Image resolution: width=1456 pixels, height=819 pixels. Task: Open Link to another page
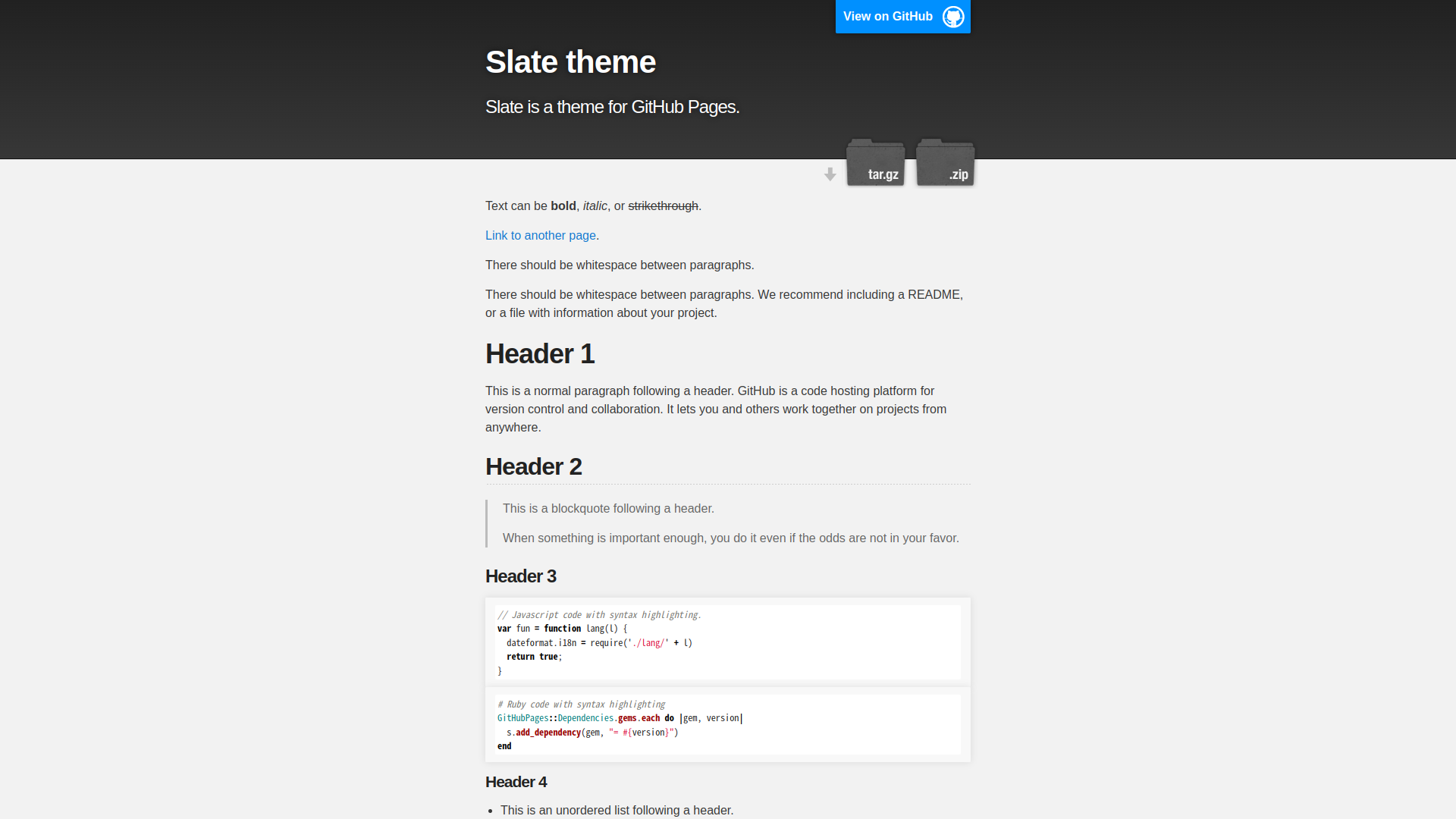[540, 235]
